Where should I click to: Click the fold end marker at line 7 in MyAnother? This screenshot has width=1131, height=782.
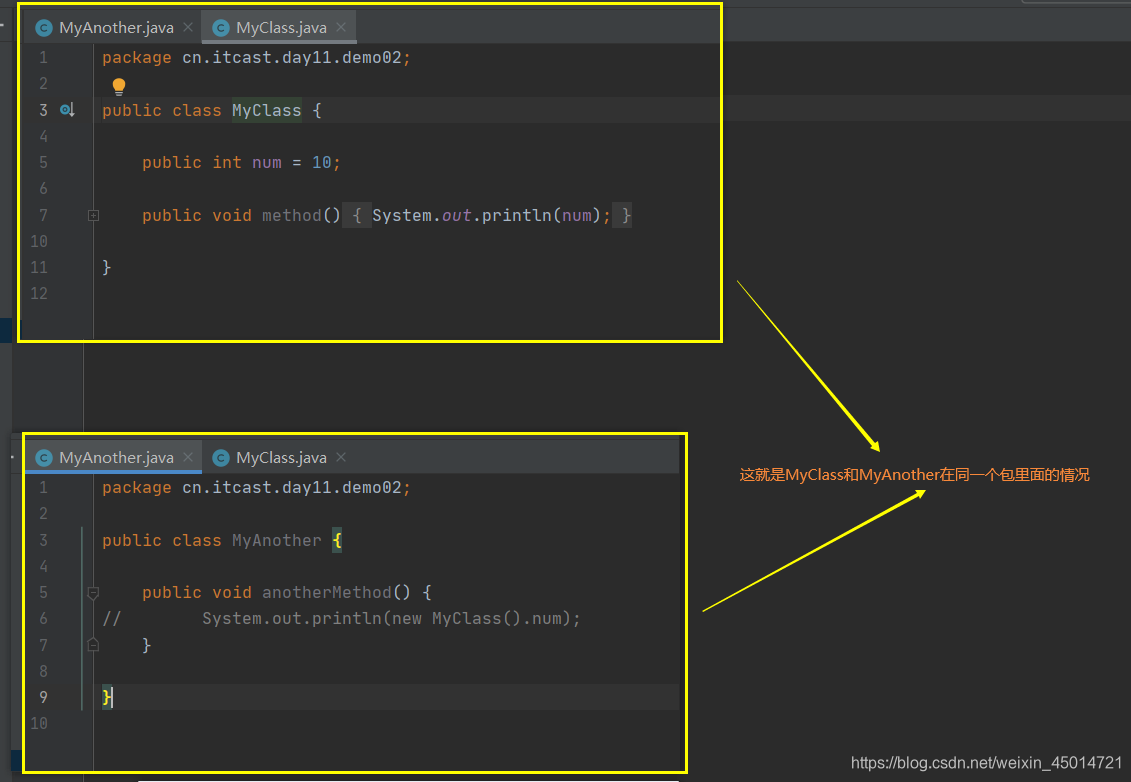(93, 644)
